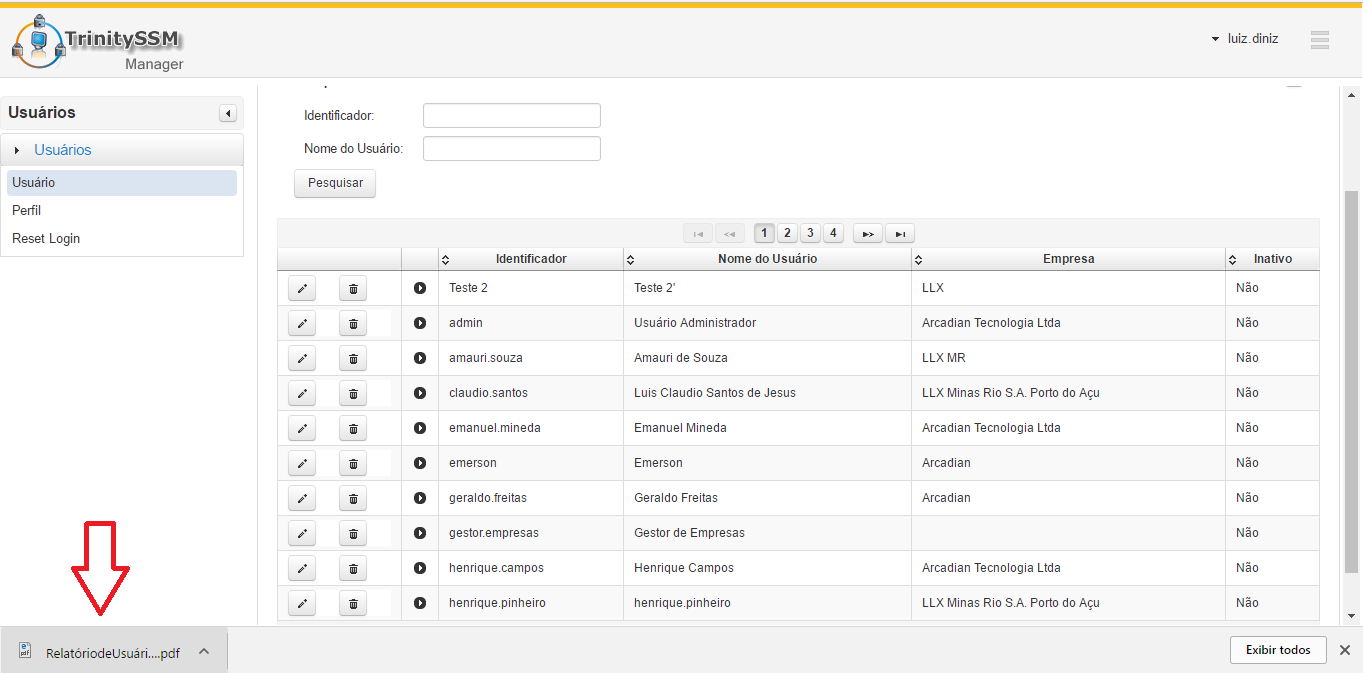The image size is (1363, 673).
Task: Open the hamburger menu icon at top right
Action: click(x=1319, y=40)
